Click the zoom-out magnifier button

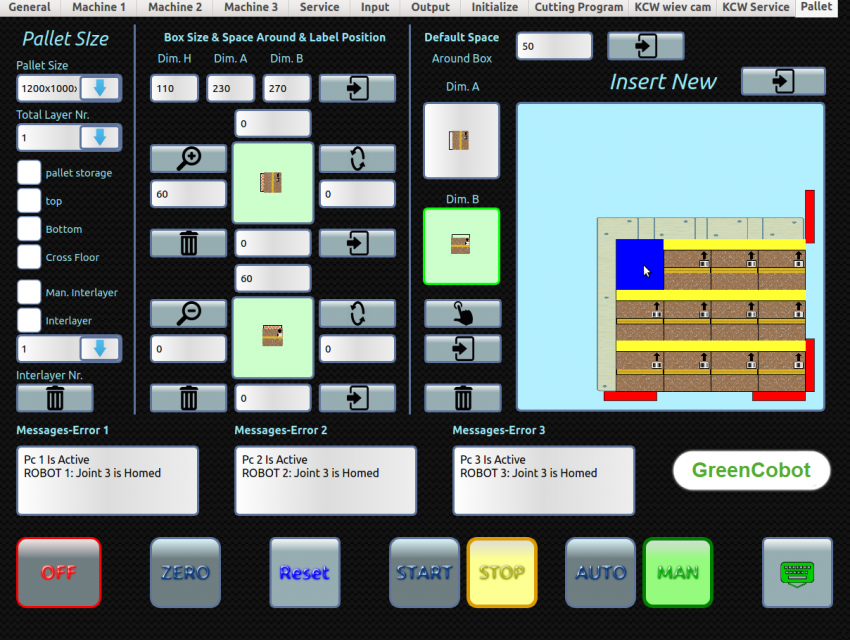point(188,313)
